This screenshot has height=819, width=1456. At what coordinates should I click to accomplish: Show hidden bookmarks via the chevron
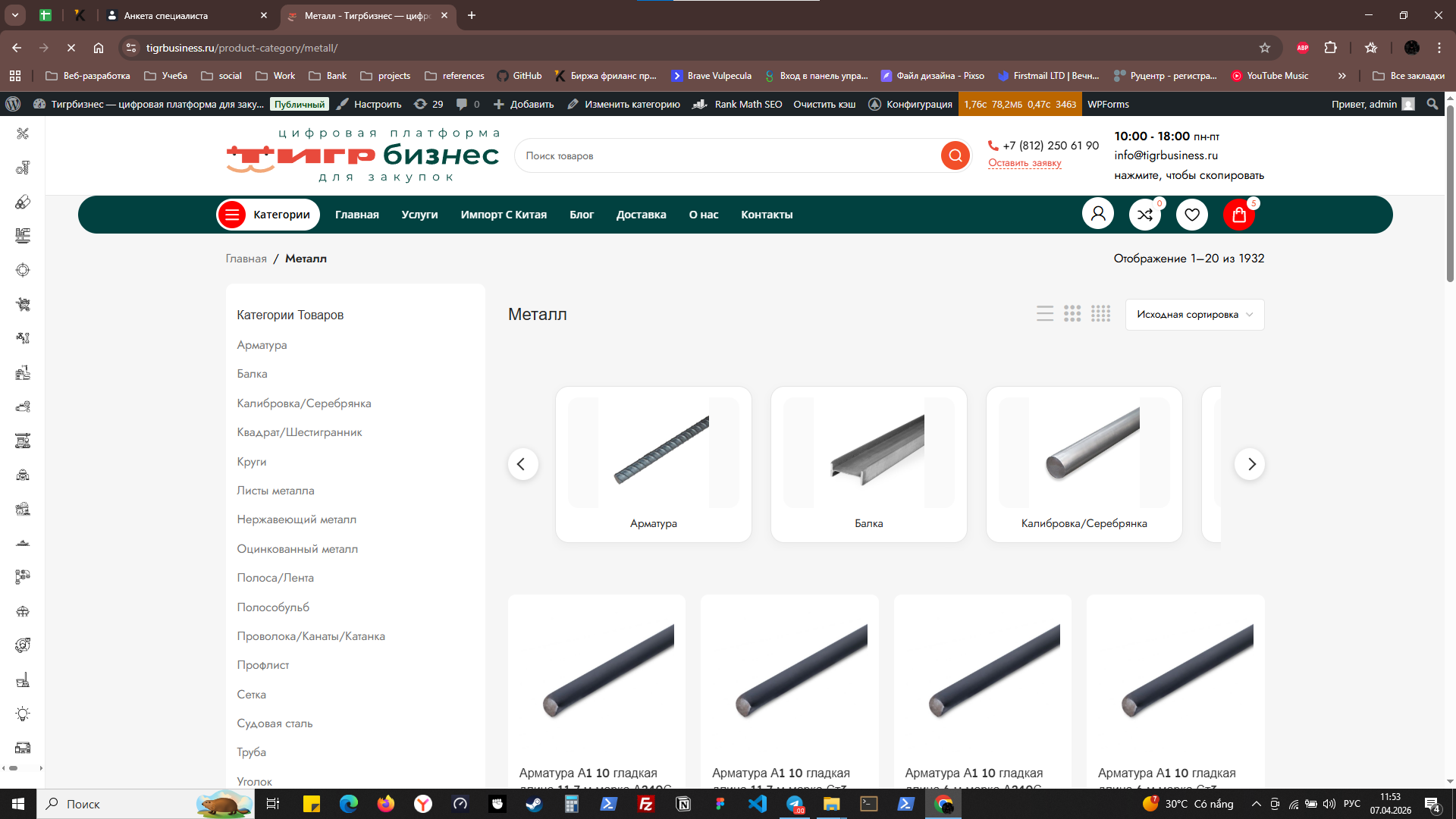coord(1342,76)
